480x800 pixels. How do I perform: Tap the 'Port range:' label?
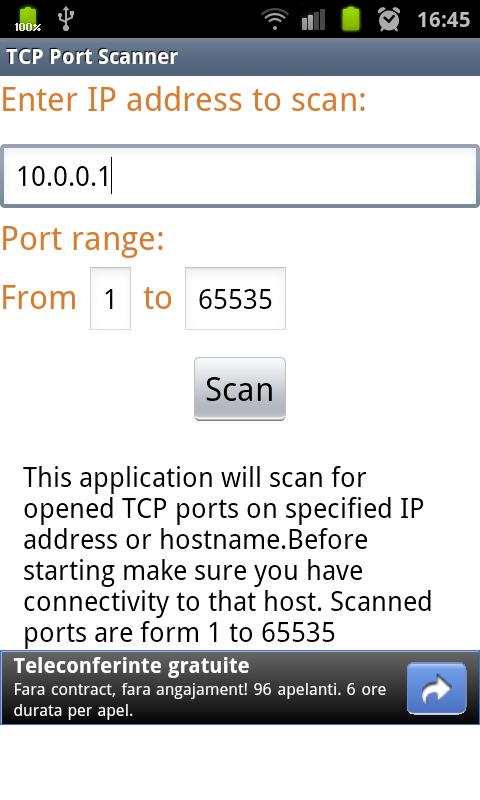(83, 239)
